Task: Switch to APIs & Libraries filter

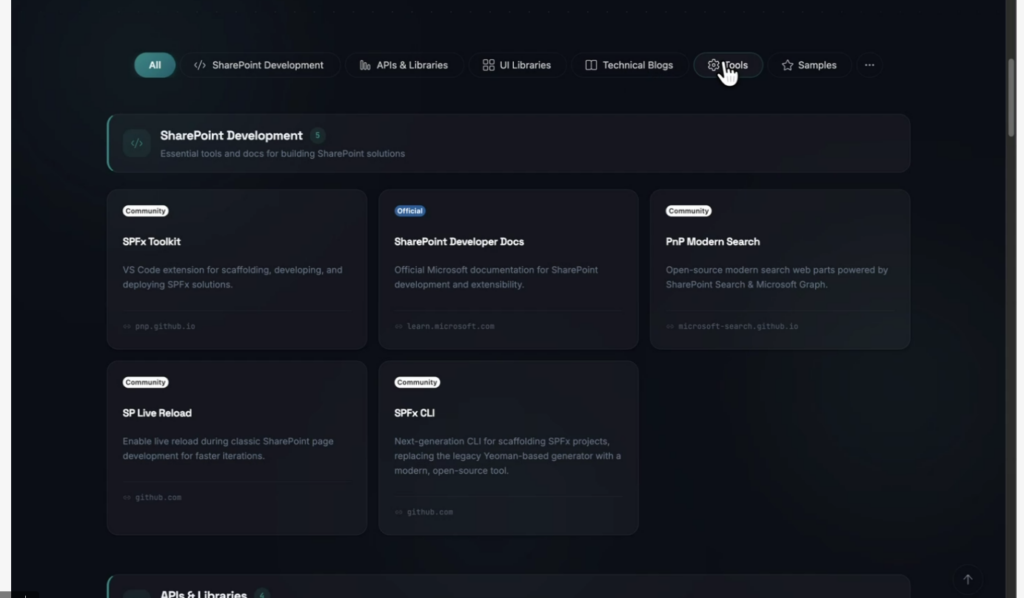Action: [x=404, y=65]
